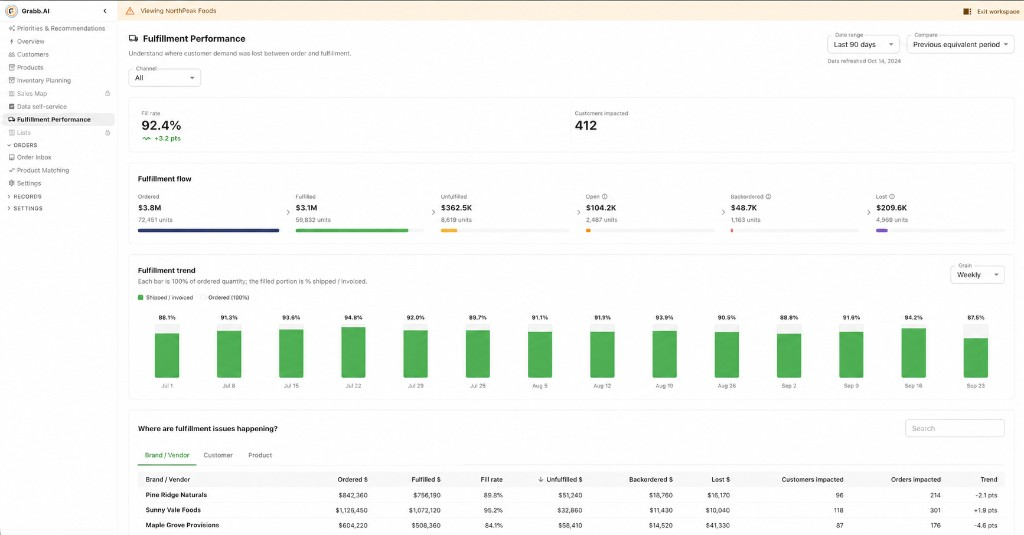Viewport: 1024px width, 535px height.
Task: Expand the SETTINGS sidebar section
Action: (25, 208)
